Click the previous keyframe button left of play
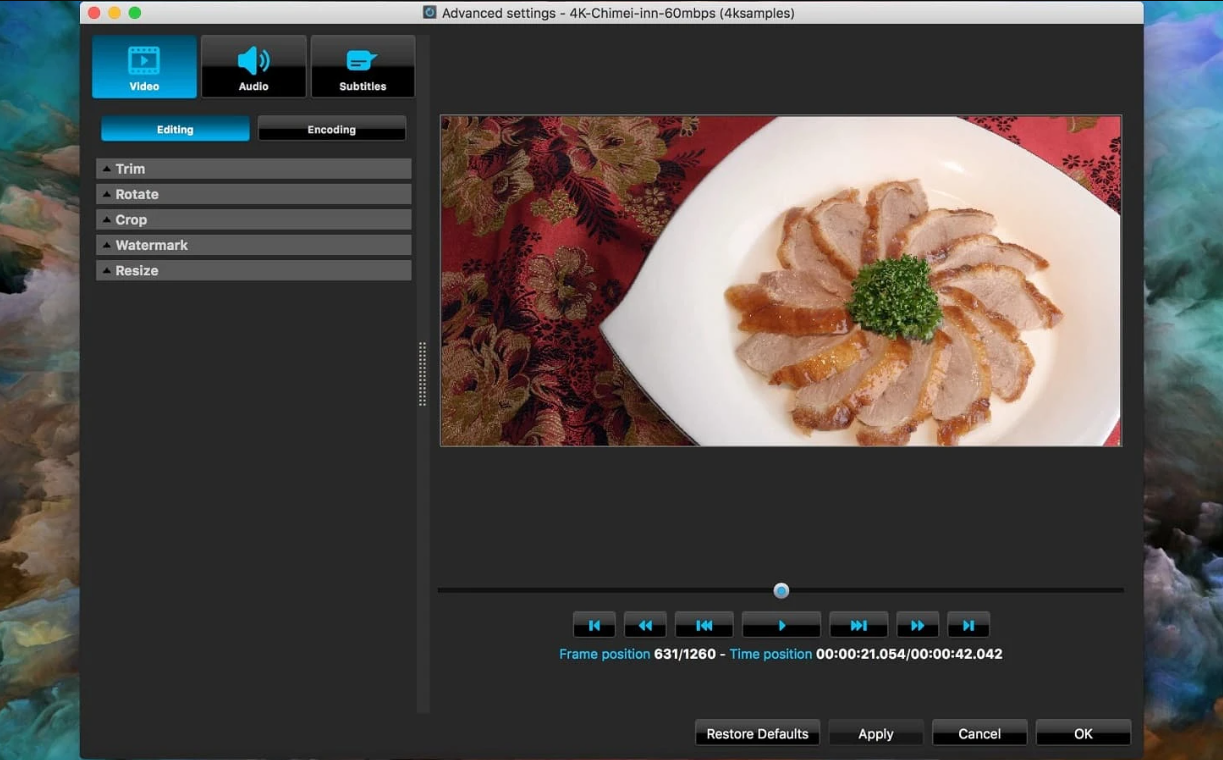 coord(704,626)
